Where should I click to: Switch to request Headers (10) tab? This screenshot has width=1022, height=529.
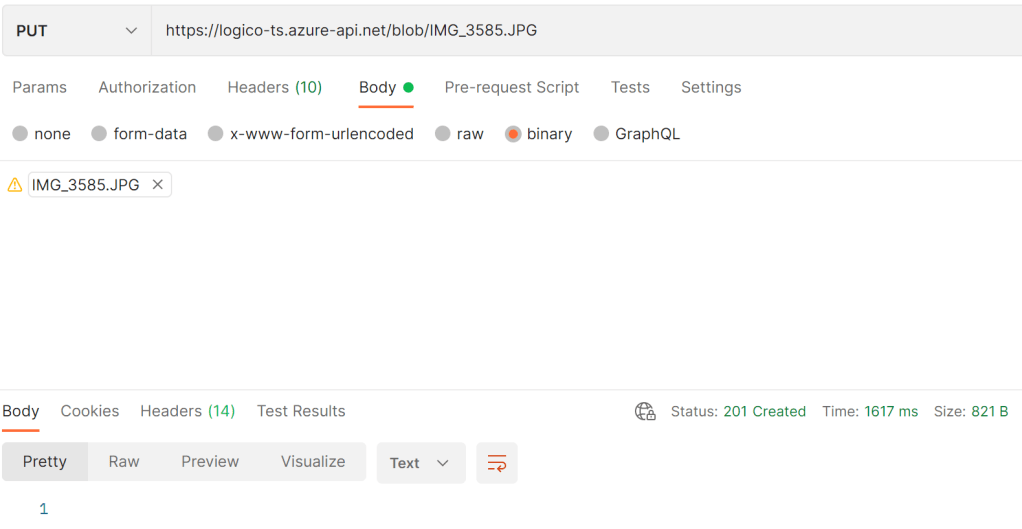[x=275, y=87]
